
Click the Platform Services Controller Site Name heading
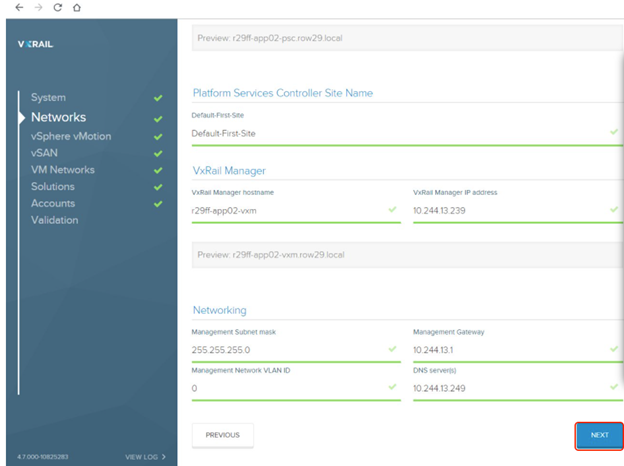(x=283, y=93)
